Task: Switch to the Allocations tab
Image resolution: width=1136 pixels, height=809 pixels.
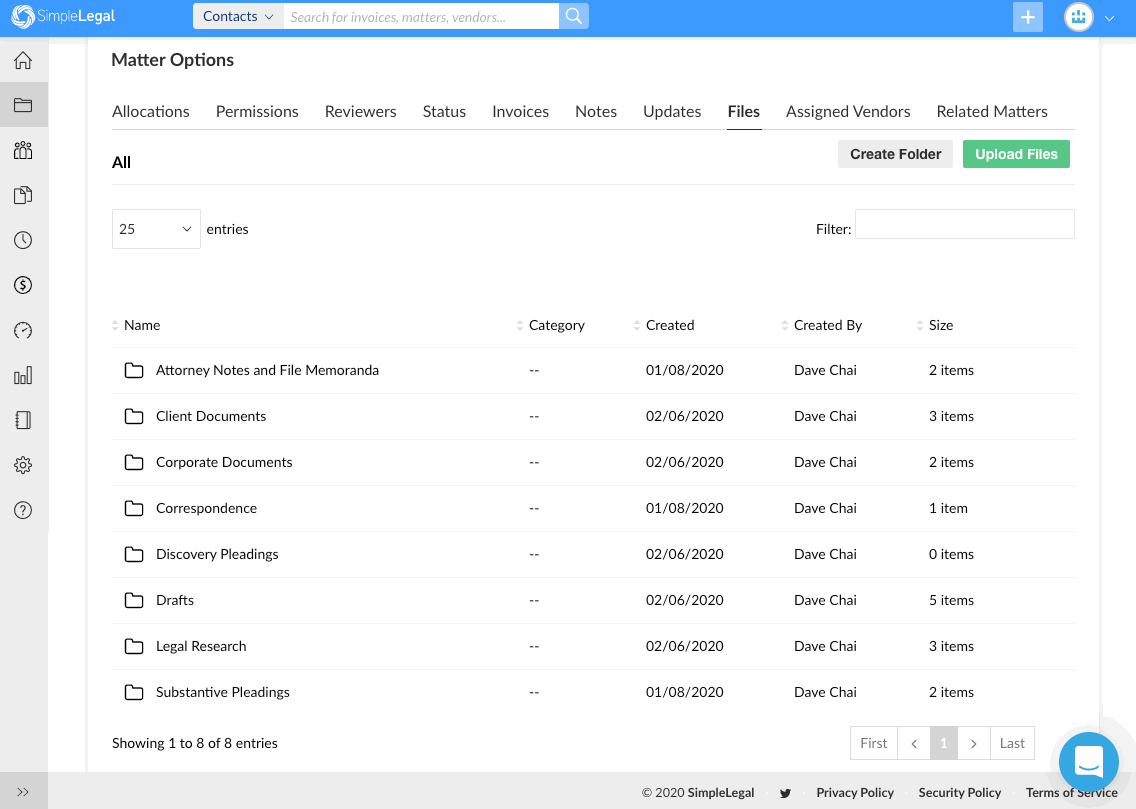Action: click(151, 112)
